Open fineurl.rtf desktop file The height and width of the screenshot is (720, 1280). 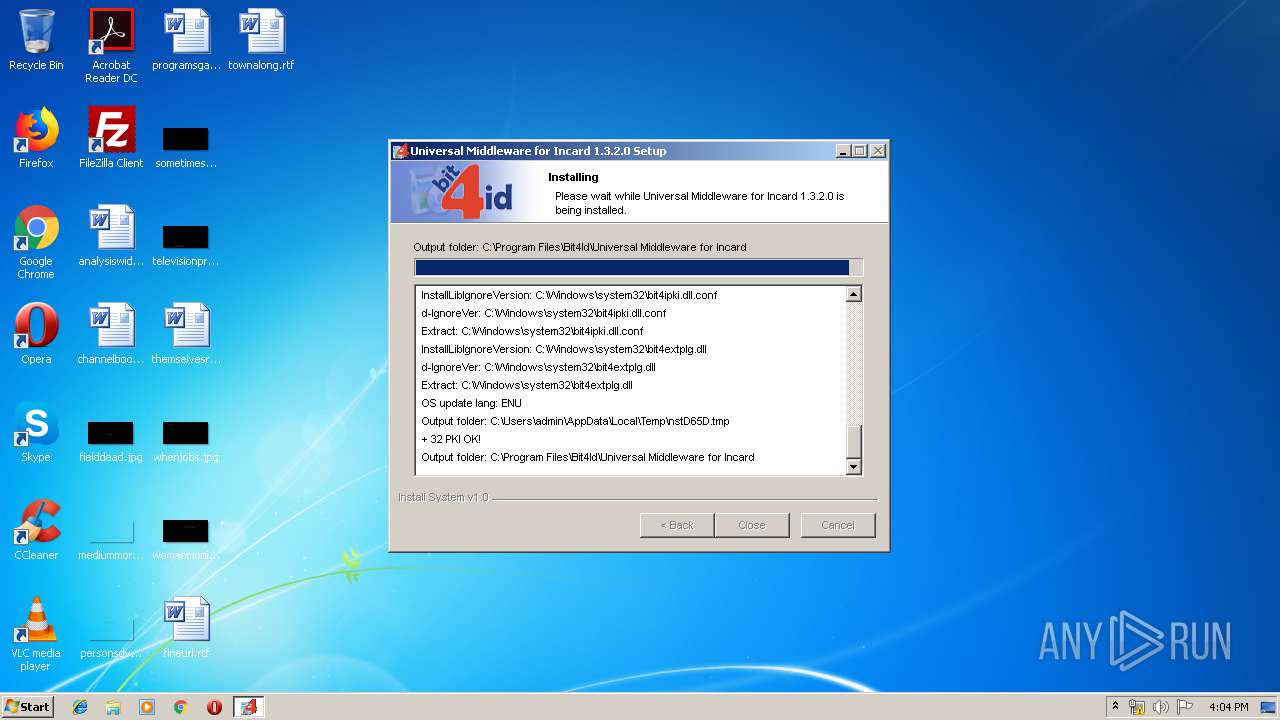(x=186, y=628)
